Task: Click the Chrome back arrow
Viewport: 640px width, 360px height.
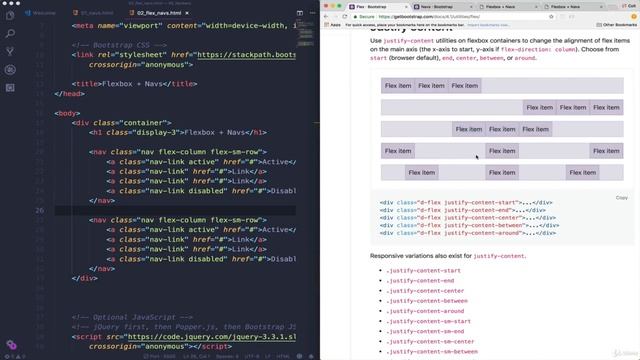Action: point(326,17)
